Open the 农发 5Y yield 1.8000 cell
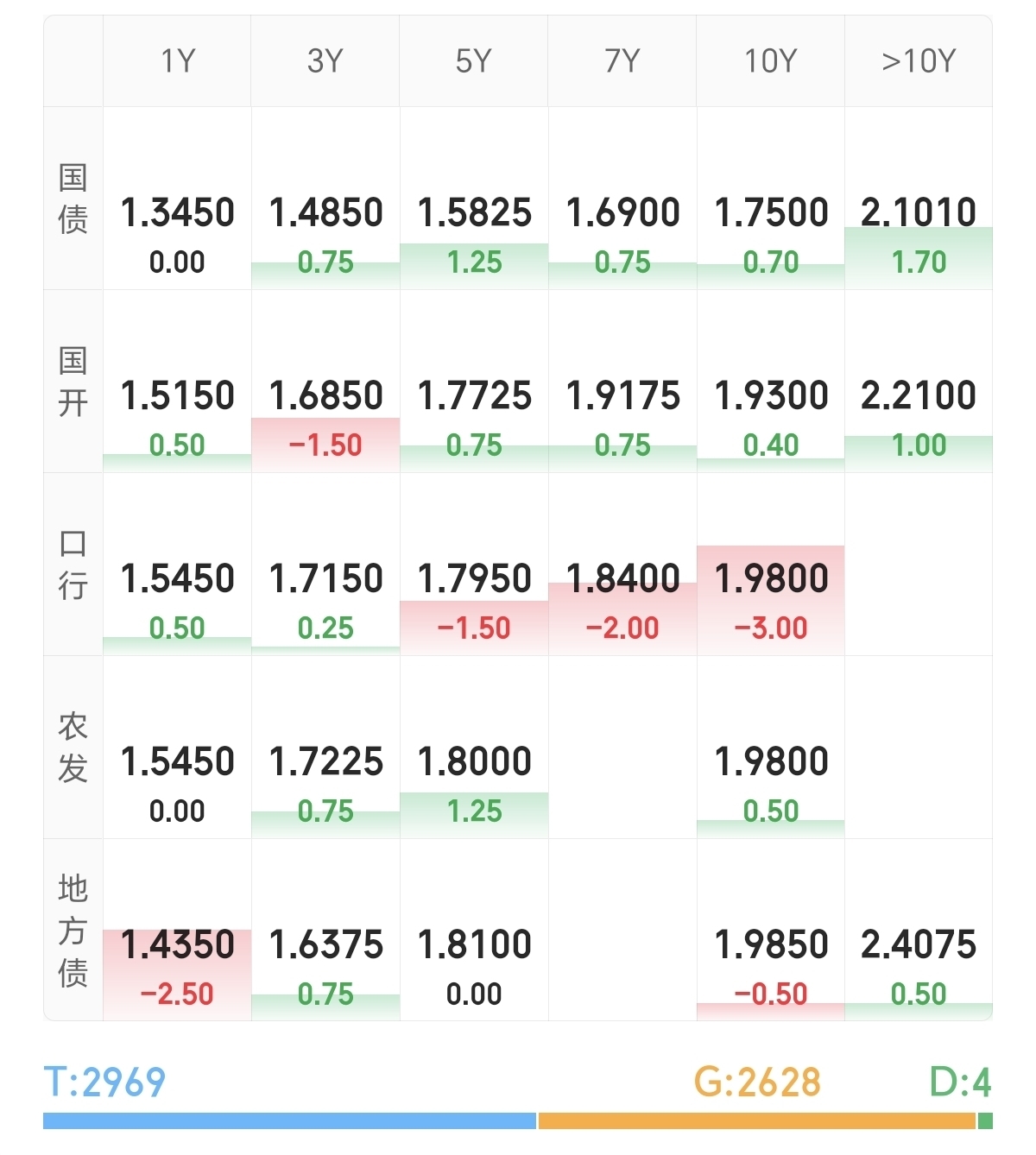The image size is (1036, 1155). pos(474,762)
